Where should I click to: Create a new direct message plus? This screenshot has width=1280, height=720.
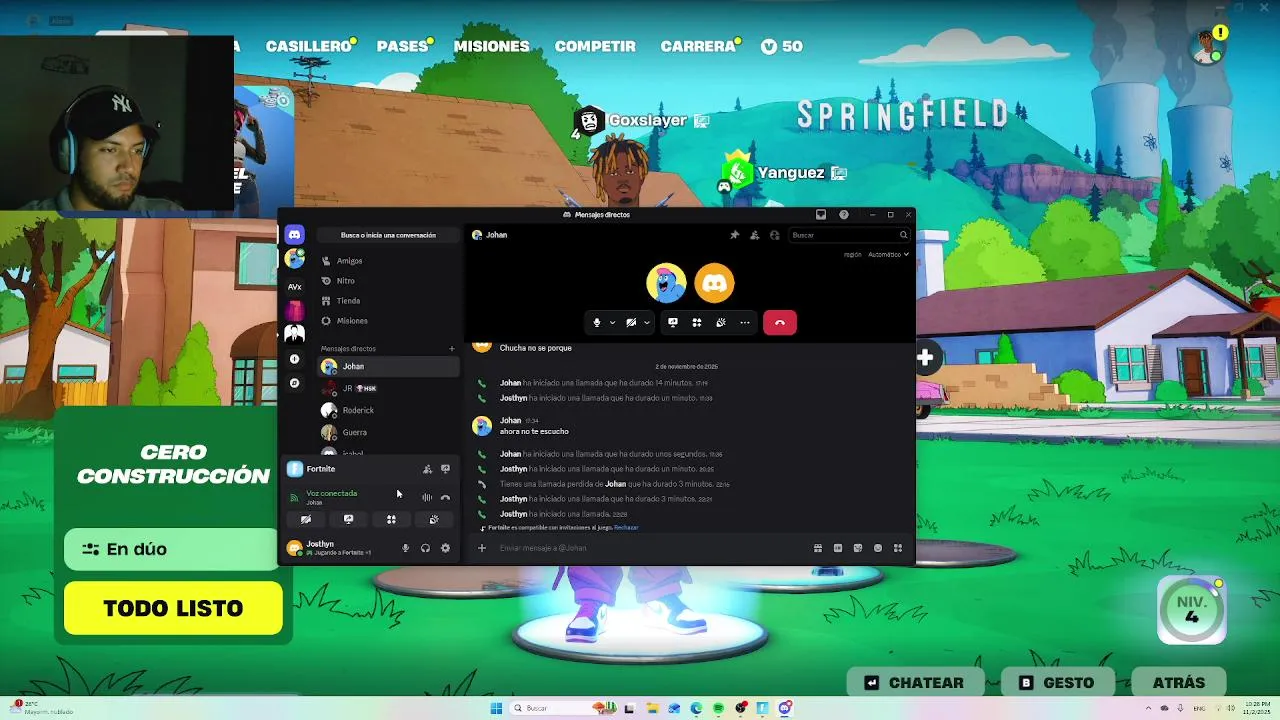pos(451,349)
